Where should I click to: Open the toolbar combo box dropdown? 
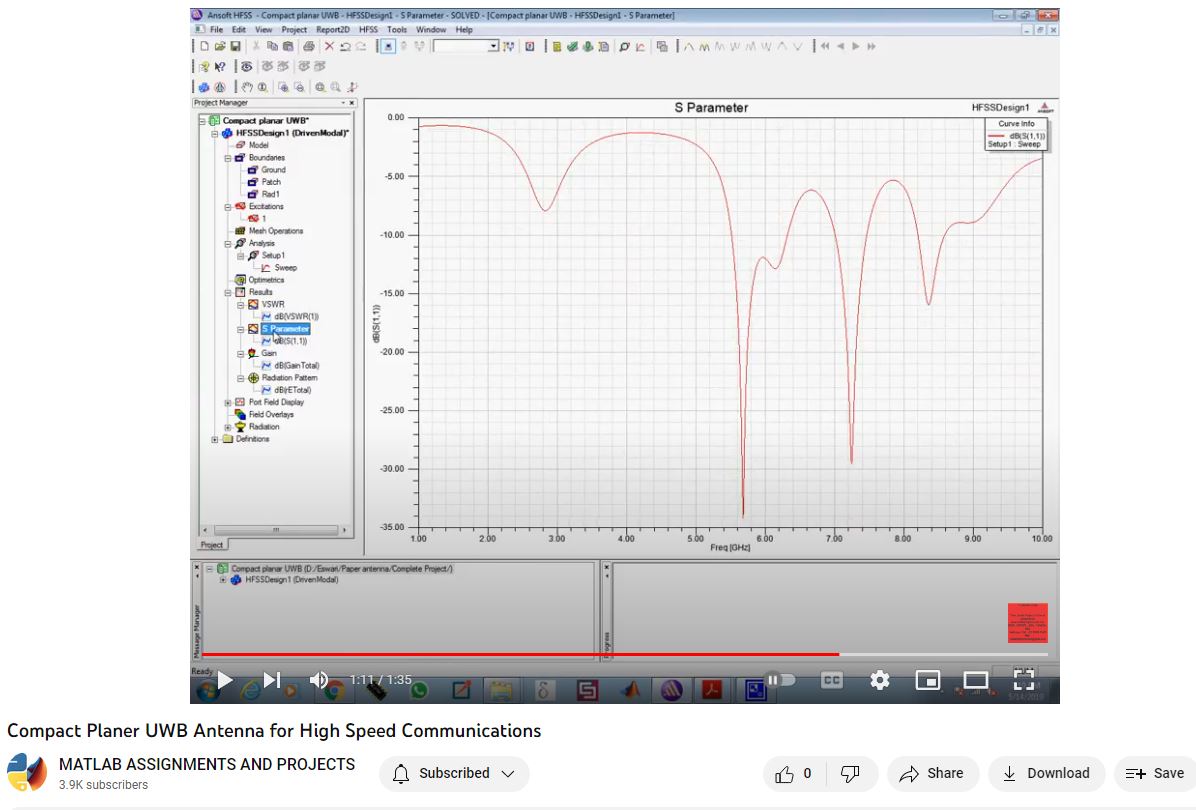(x=493, y=47)
